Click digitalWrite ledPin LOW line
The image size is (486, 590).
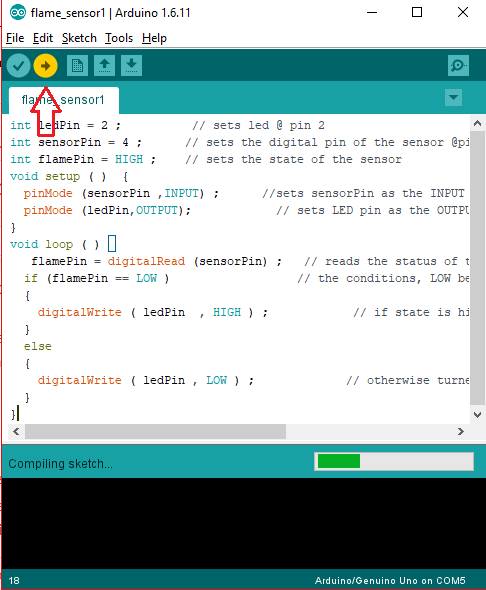146,380
